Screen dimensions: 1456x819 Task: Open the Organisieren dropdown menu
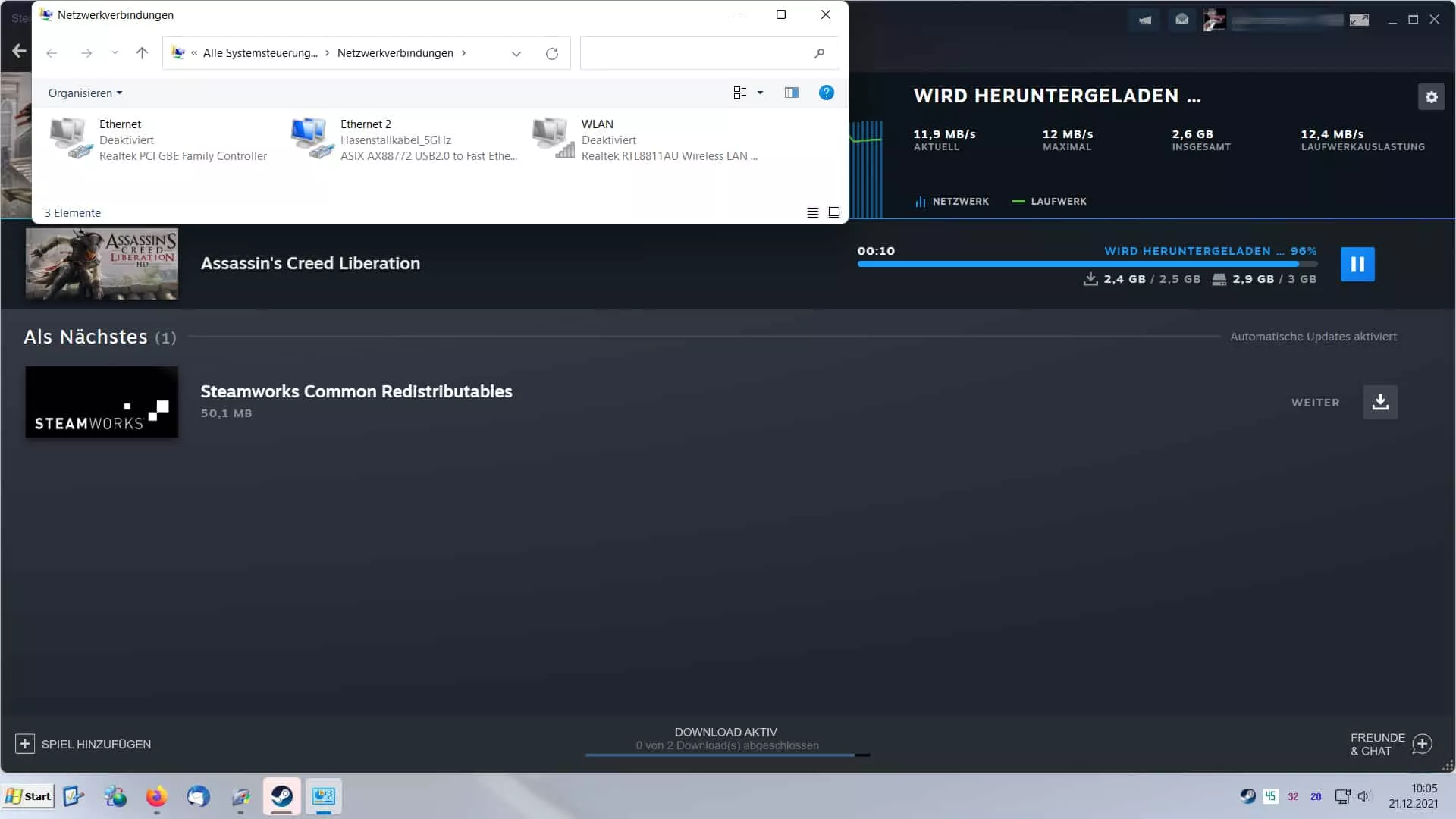[x=85, y=93]
